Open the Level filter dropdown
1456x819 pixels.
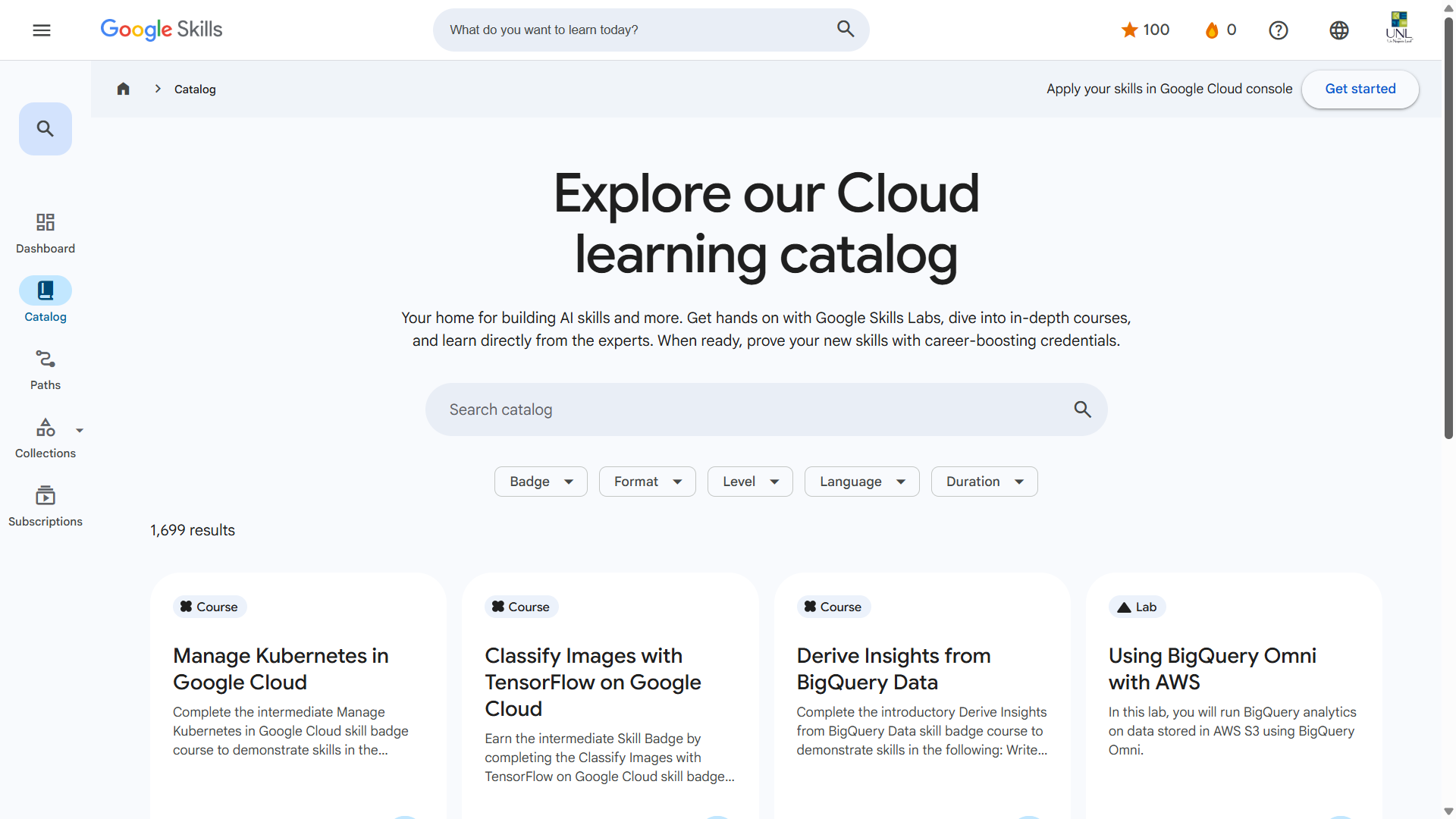(x=750, y=482)
